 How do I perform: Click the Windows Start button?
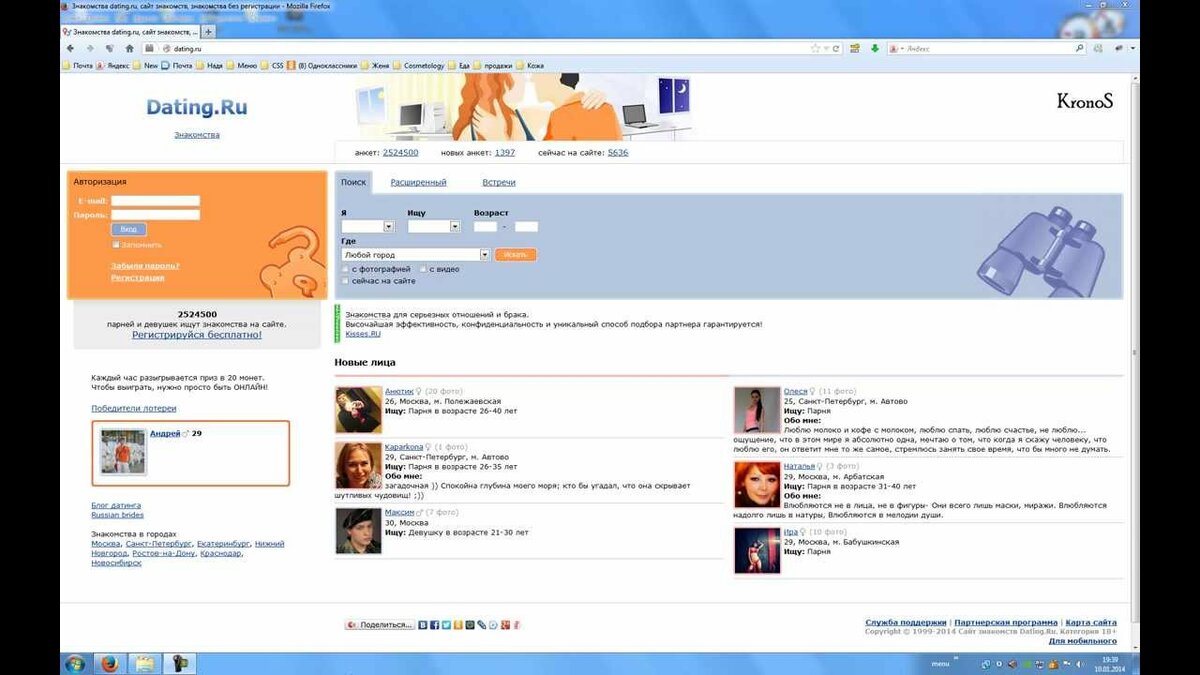coord(75,664)
